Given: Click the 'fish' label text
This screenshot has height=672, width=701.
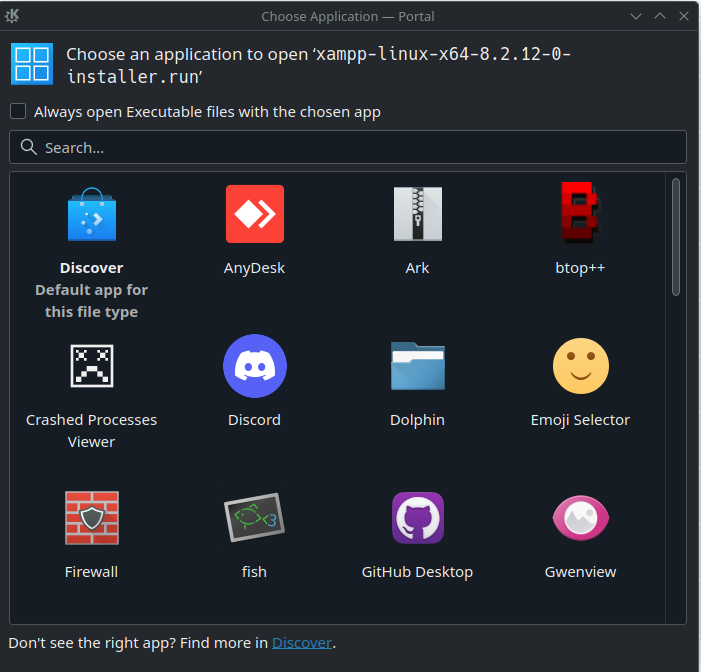Looking at the screenshot, I should pos(254,572).
